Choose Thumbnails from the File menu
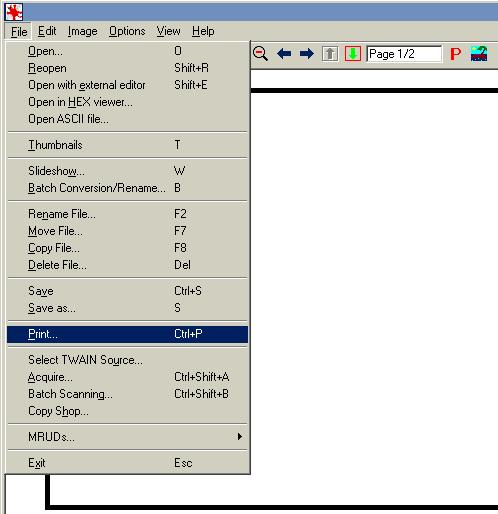 pyautogui.click(x=127, y=145)
